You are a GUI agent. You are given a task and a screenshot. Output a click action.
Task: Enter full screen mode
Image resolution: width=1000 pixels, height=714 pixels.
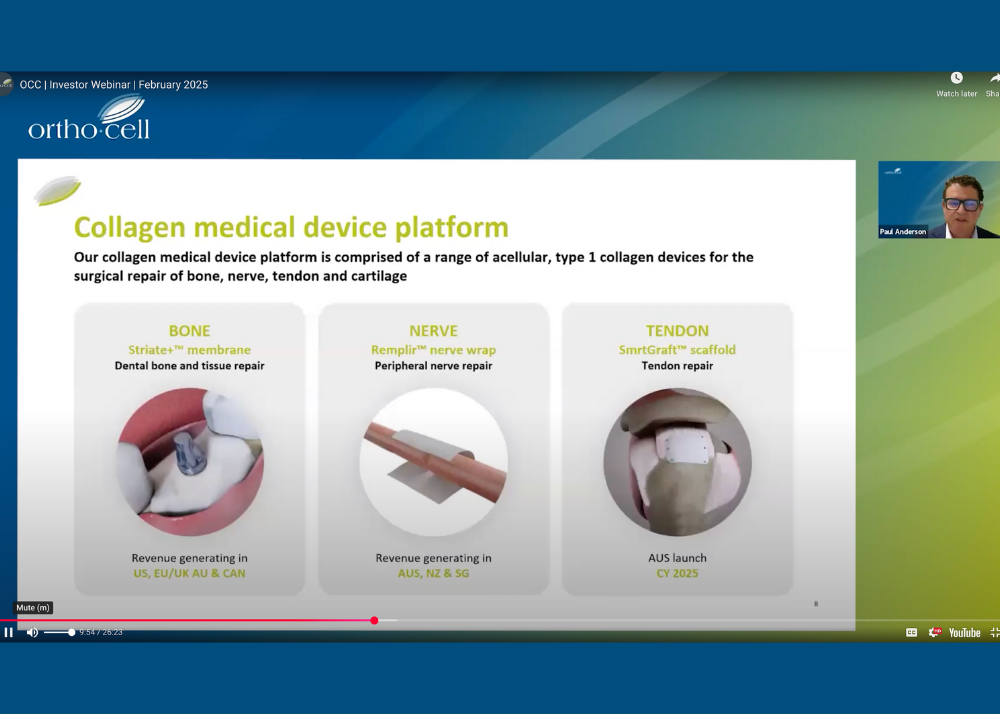[994, 632]
